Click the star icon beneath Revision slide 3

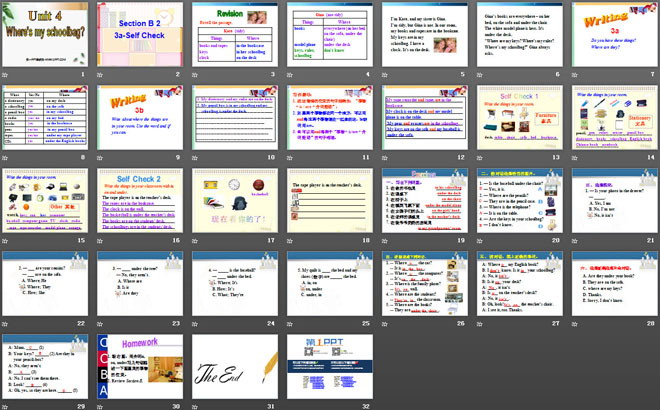(195, 74)
